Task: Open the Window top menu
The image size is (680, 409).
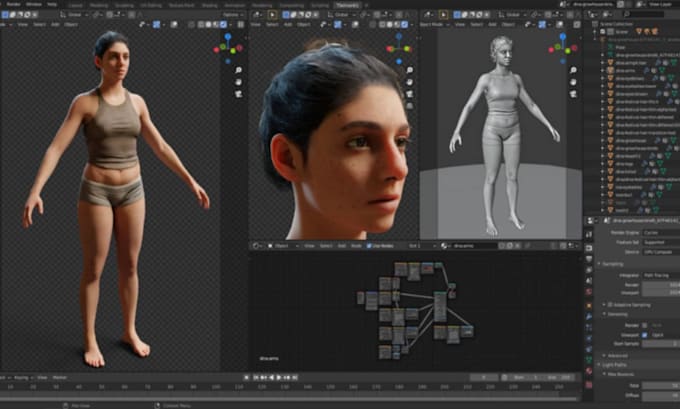Action: (33, 4)
